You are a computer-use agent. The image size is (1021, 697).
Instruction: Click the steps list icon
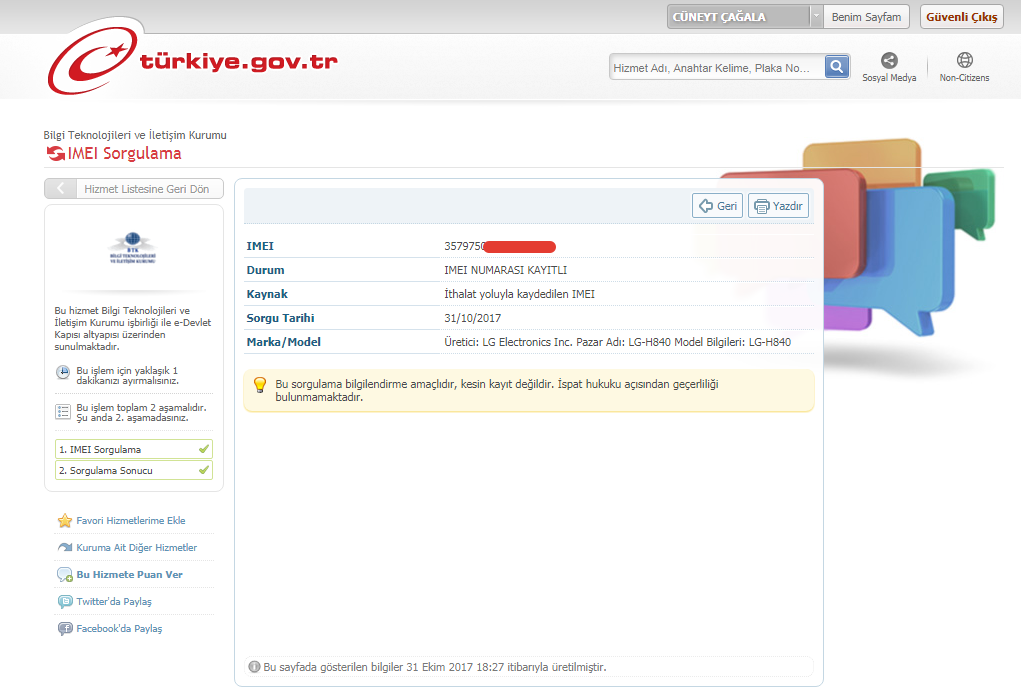(x=63, y=411)
